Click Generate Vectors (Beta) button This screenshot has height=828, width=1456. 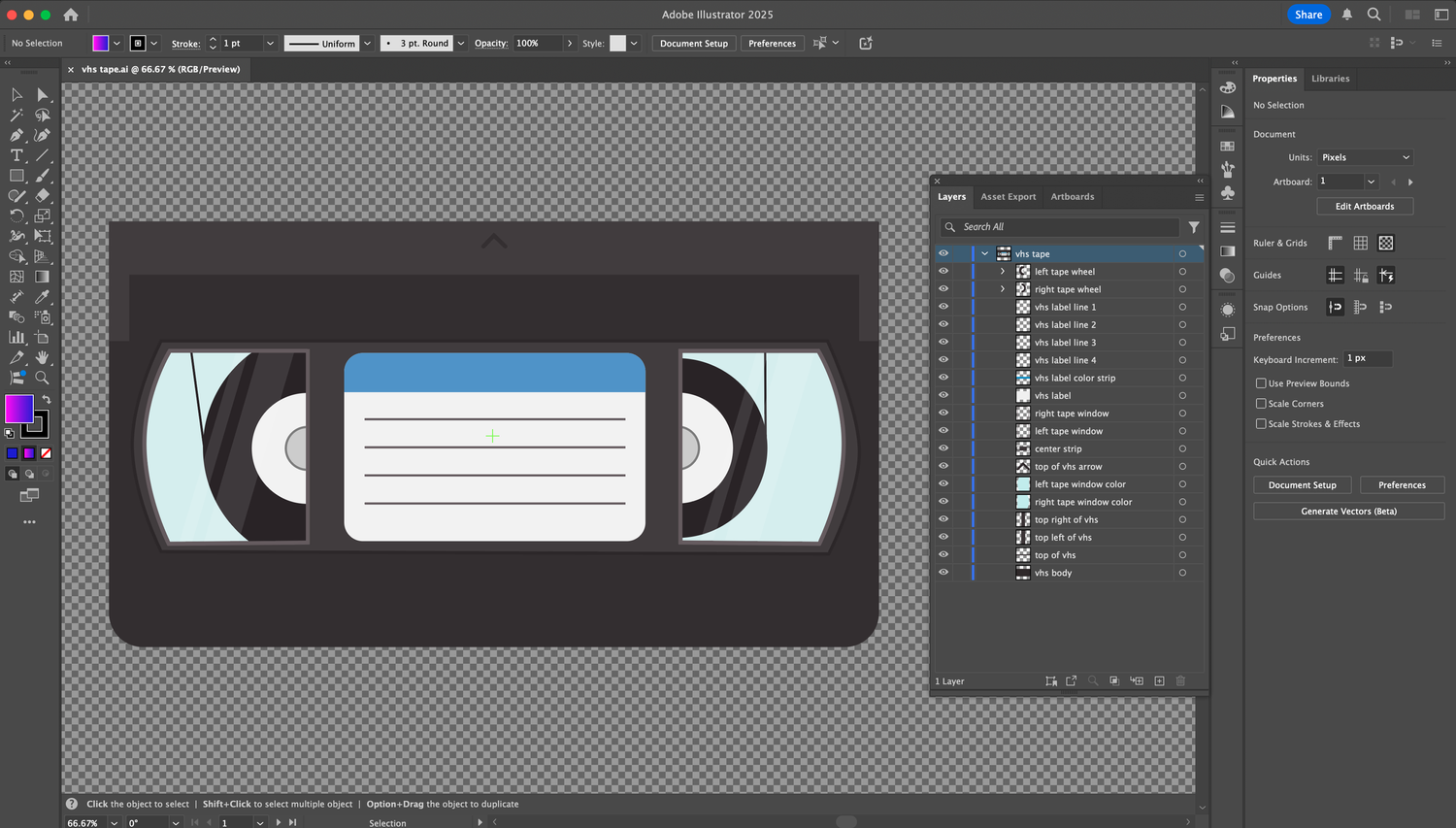[1349, 512]
